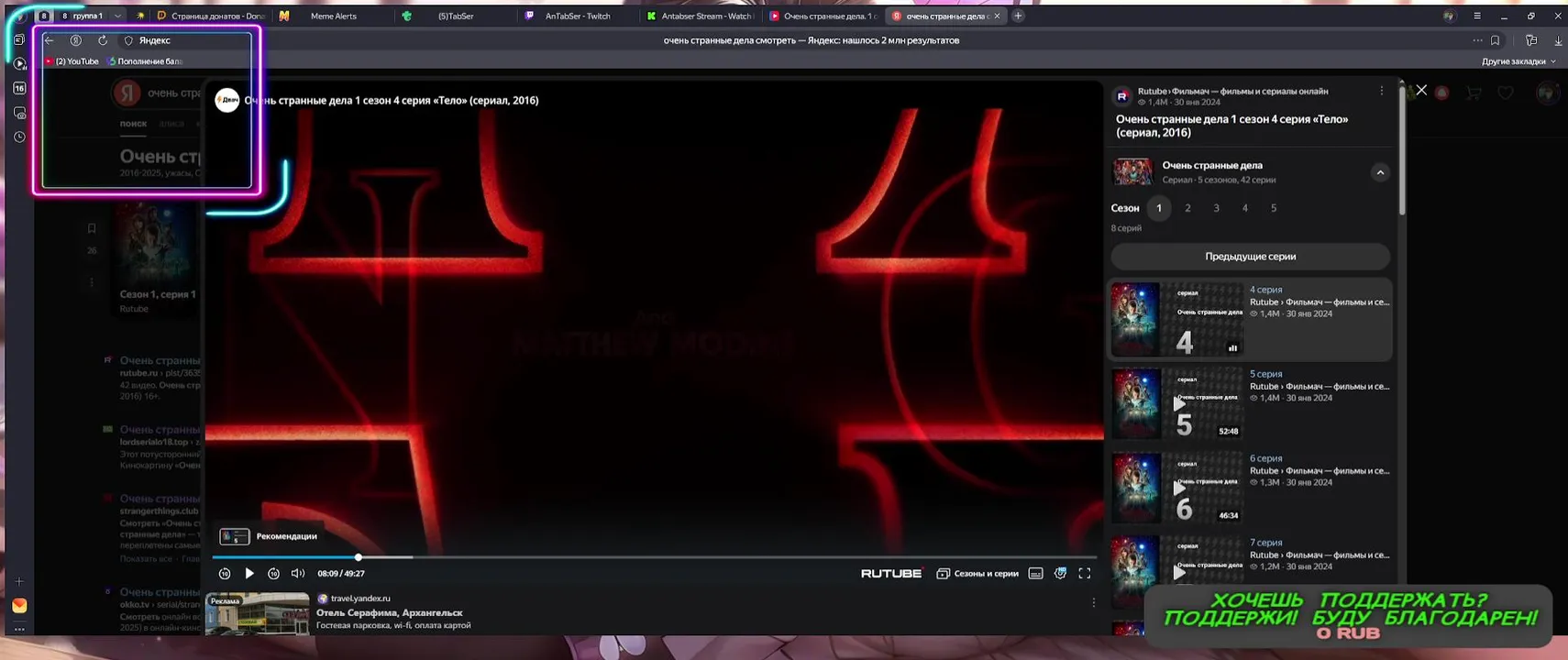This screenshot has height=660, width=1568.
Task: Click 'Предыдущие серии' button
Action: pos(1251,257)
